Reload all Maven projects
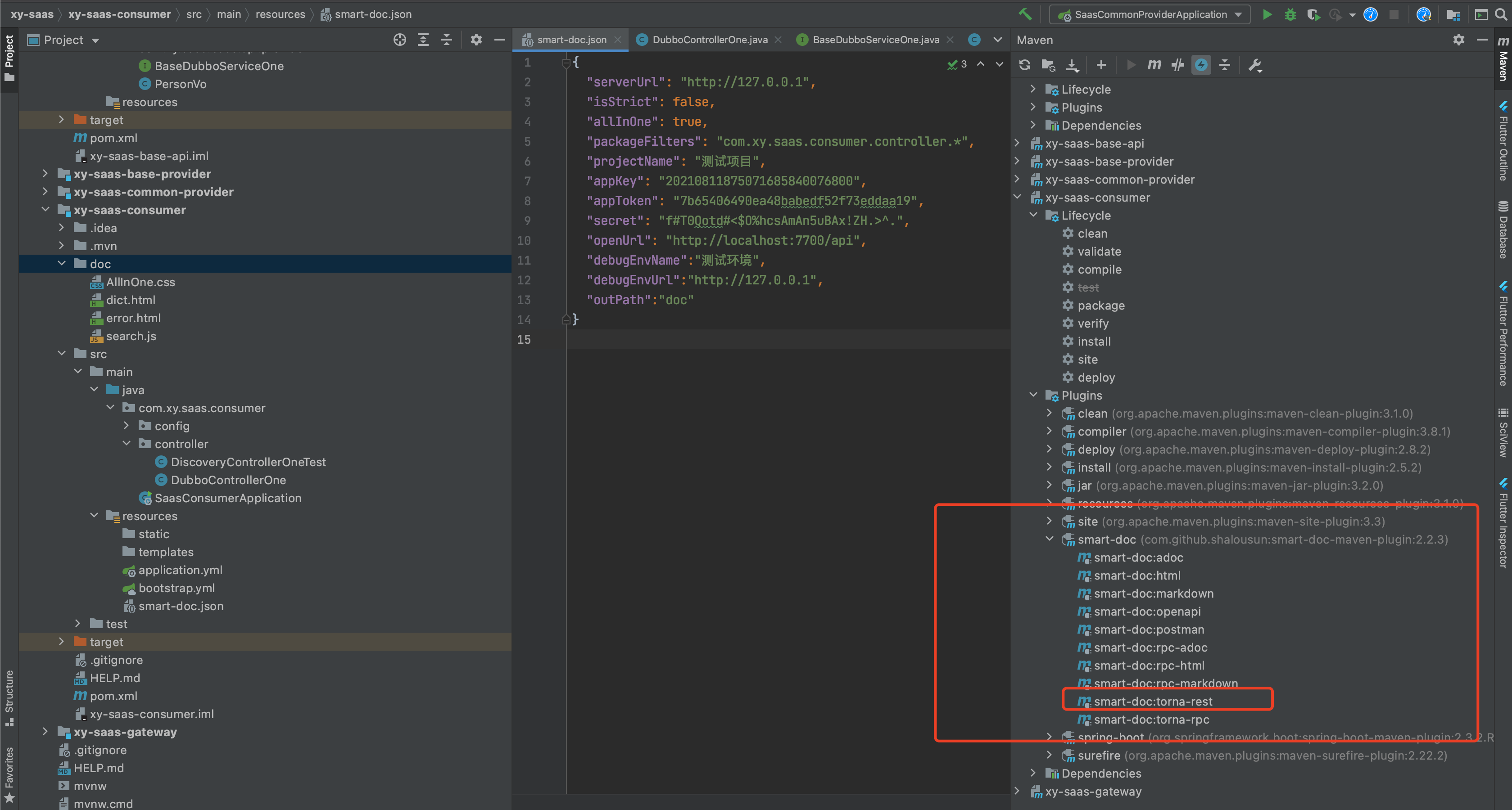This screenshot has width=1512, height=810. tap(1025, 65)
